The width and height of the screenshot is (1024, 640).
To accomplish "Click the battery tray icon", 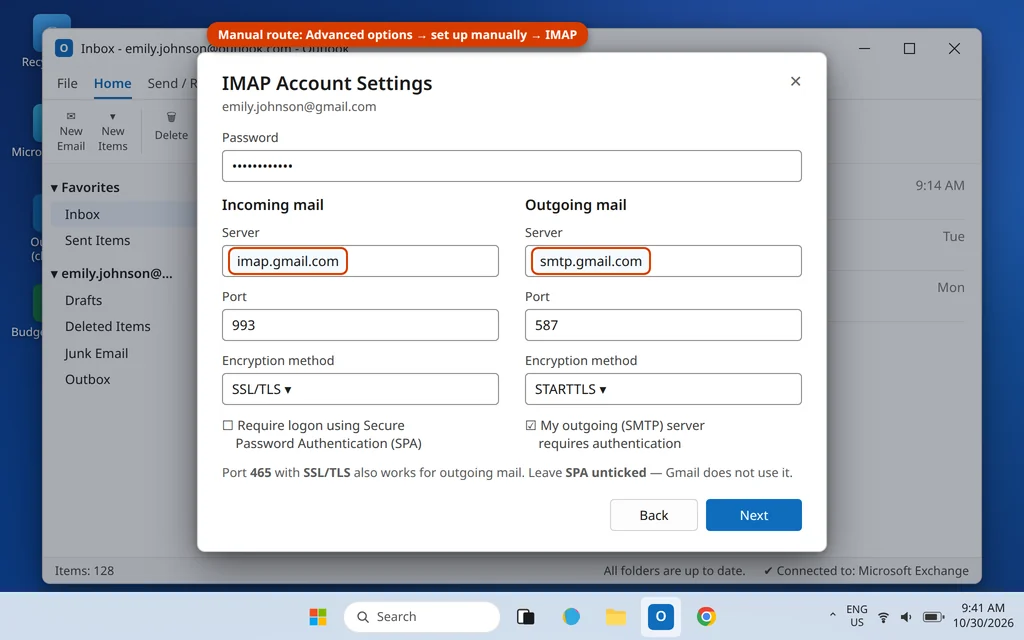I will pyautogui.click(x=933, y=616).
